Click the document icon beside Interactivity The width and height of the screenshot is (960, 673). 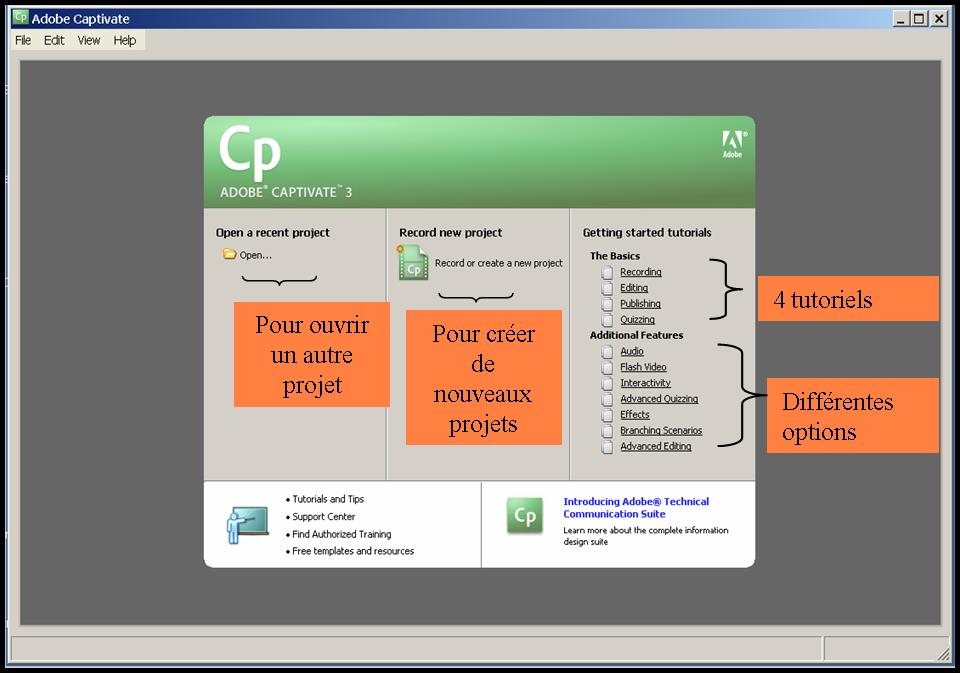point(607,384)
